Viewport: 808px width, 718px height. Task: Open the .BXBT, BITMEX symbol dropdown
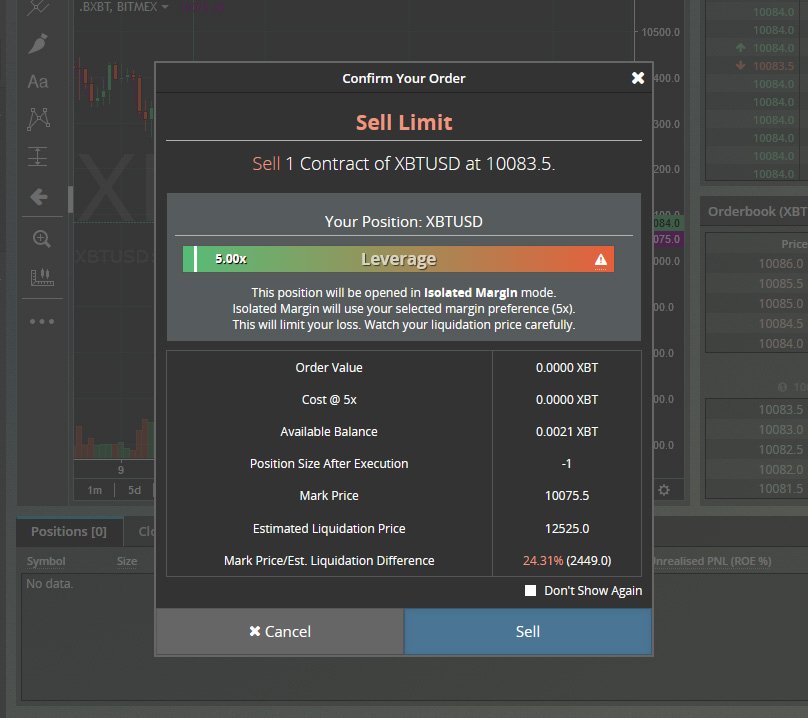point(124,7)
